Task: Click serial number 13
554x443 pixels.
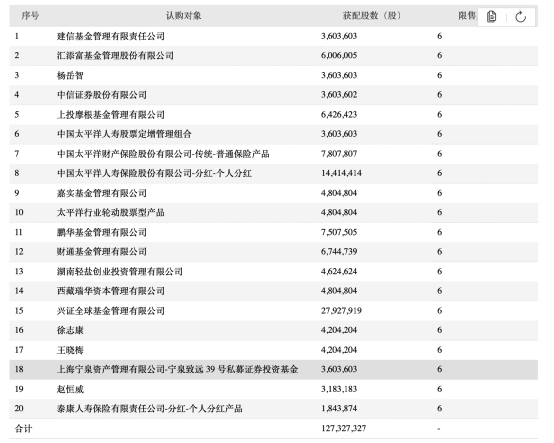Action: pos(19,271)
